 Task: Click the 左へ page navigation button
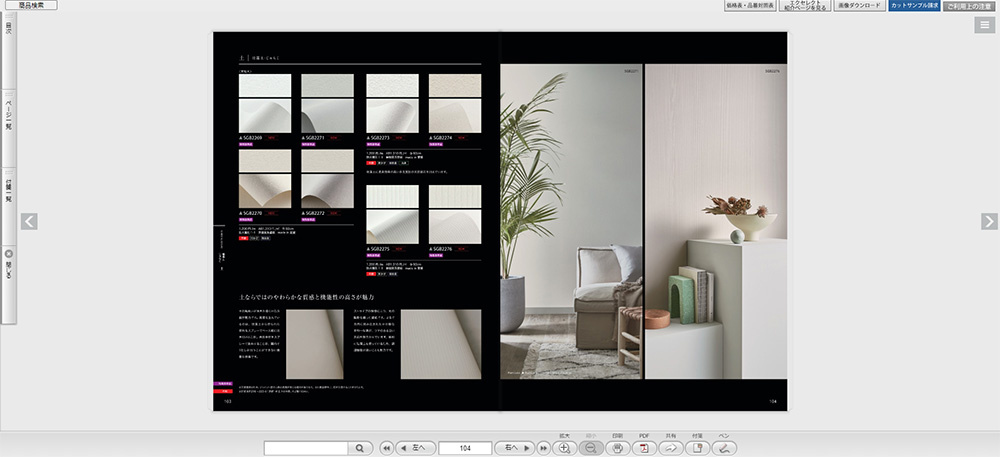(415, 448)
